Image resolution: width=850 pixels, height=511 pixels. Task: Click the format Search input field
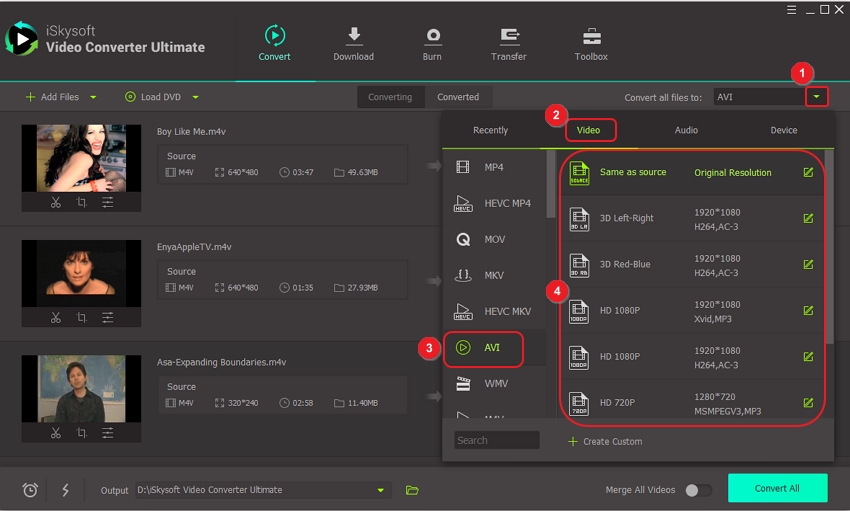pyautogui.click(x=497, y=440)
